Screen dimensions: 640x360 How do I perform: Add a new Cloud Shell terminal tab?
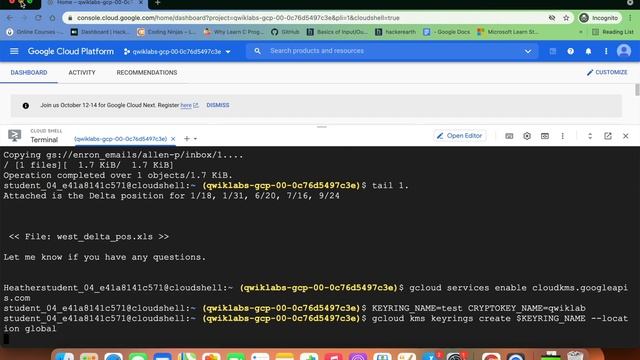pyautogui.click(x=187, y=139)
